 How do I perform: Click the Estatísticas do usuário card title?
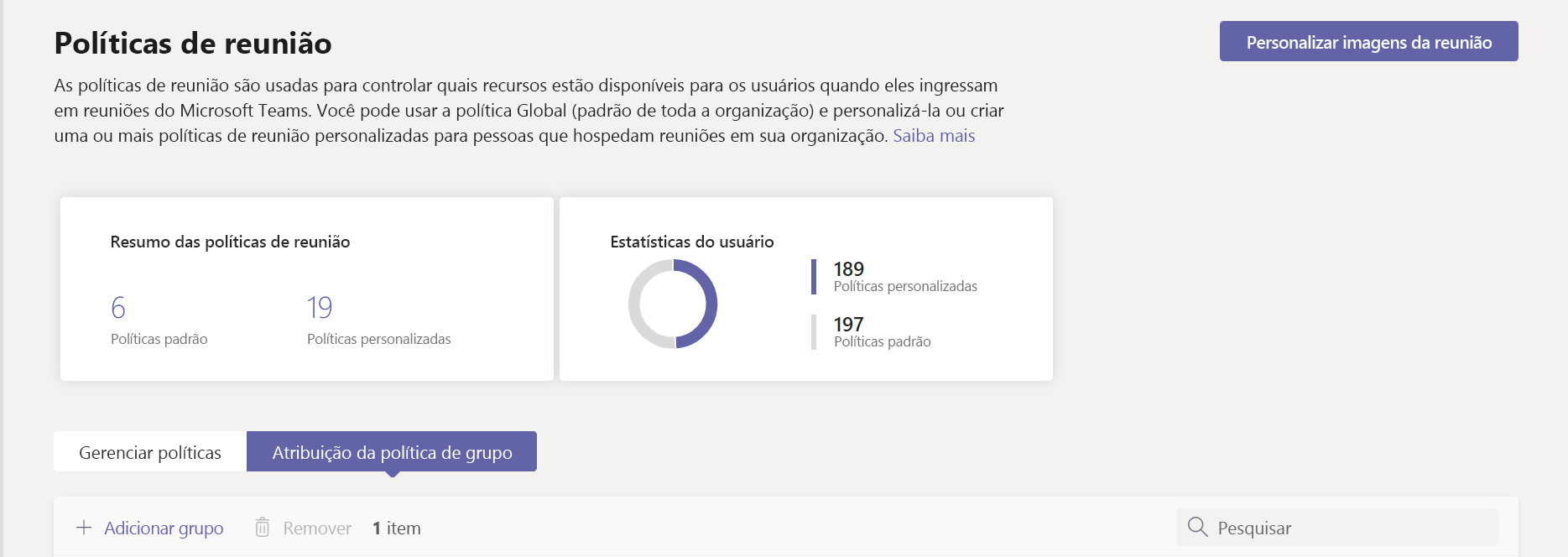pyautogui.click(x=692, y=242)
